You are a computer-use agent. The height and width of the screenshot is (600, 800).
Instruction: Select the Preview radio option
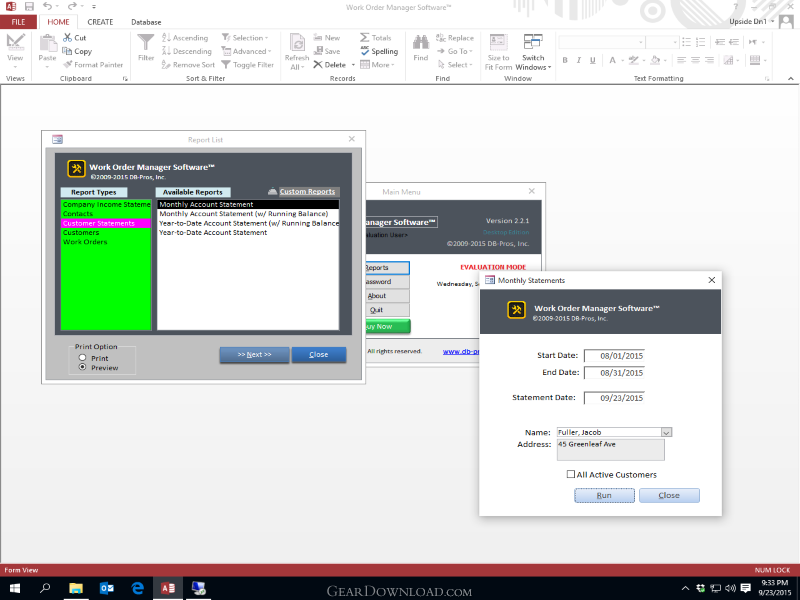[x=82, y=367]
